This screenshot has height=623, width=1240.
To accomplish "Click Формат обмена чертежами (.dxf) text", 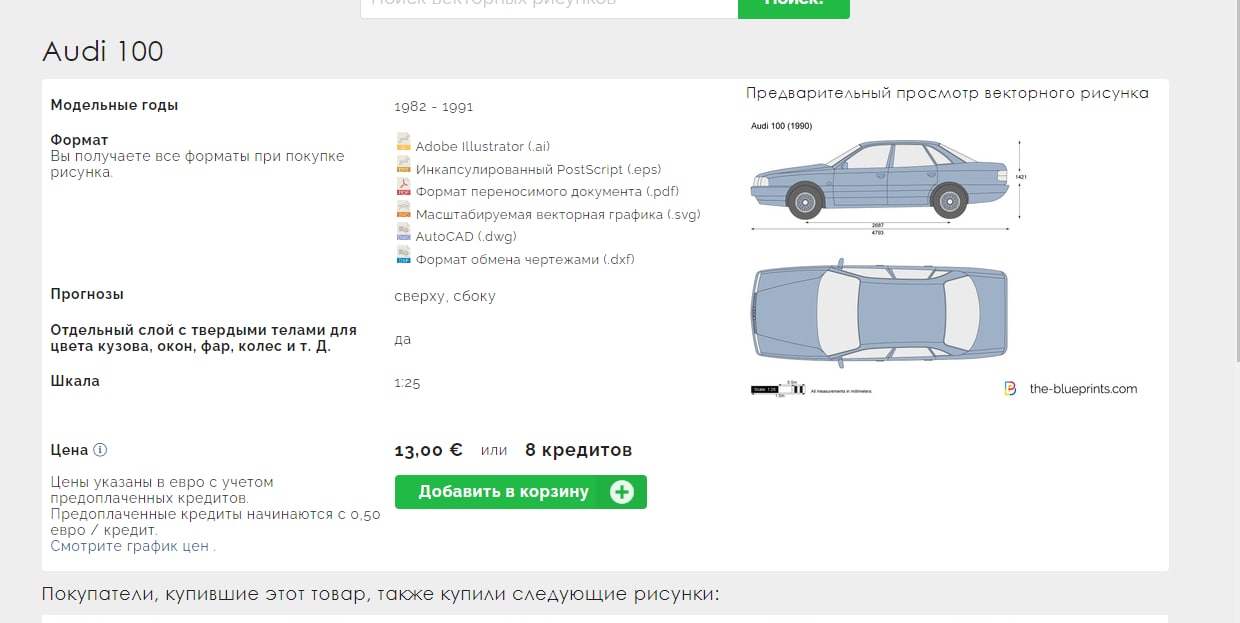I will point(525,260).
